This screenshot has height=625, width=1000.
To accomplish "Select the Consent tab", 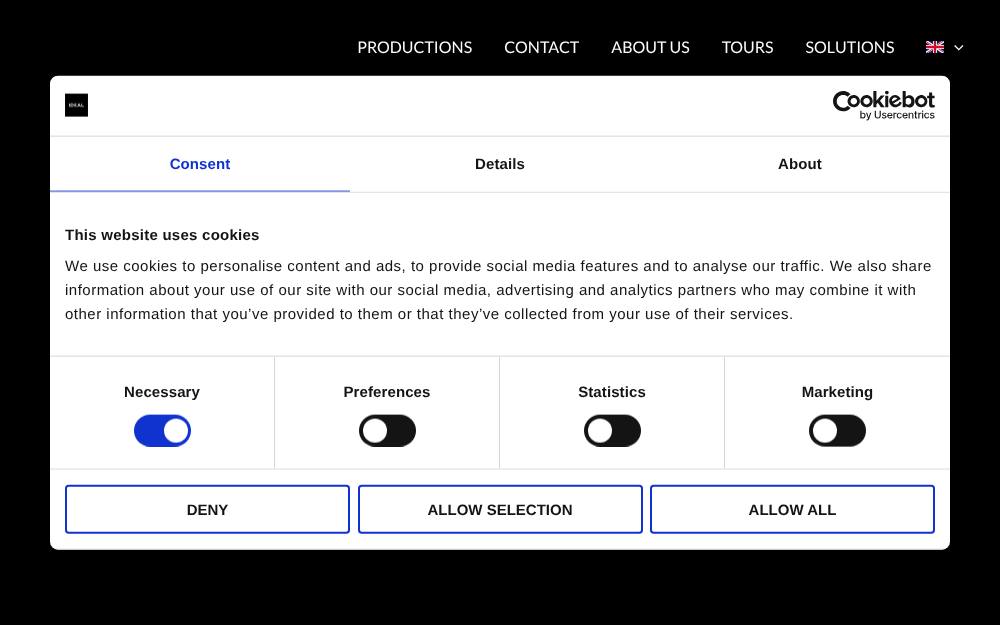I will pos(200,164).
